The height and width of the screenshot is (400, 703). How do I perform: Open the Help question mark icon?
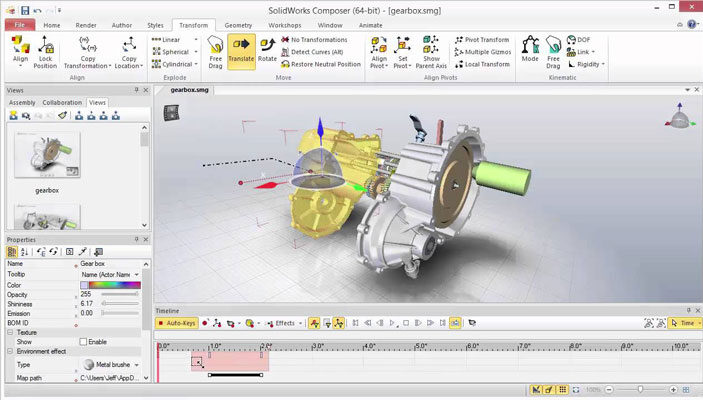coord(692,24)
